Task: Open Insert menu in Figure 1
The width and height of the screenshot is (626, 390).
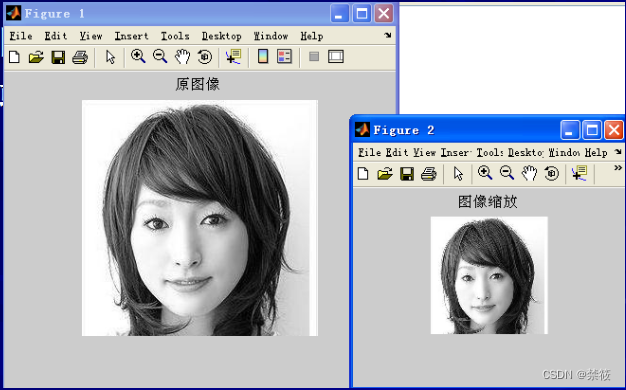Action: (131, 36)
